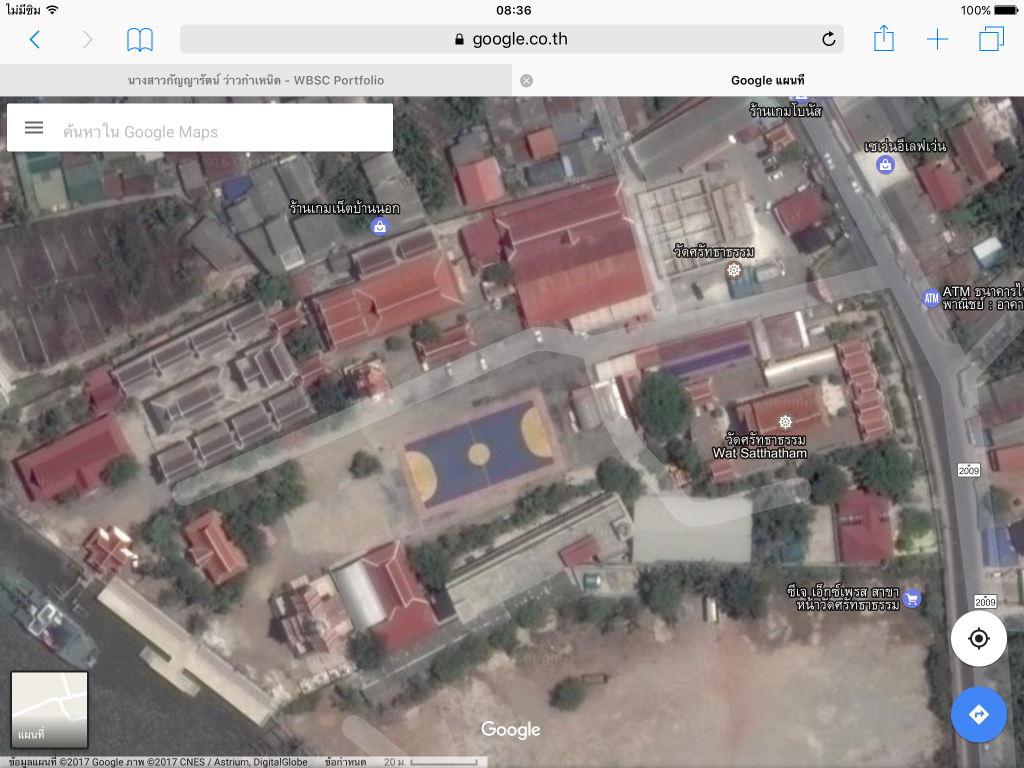This screenshot has width=1024, height=768.
Task: Select the Google แผนที่ tab
Action: tap(767, 80)
